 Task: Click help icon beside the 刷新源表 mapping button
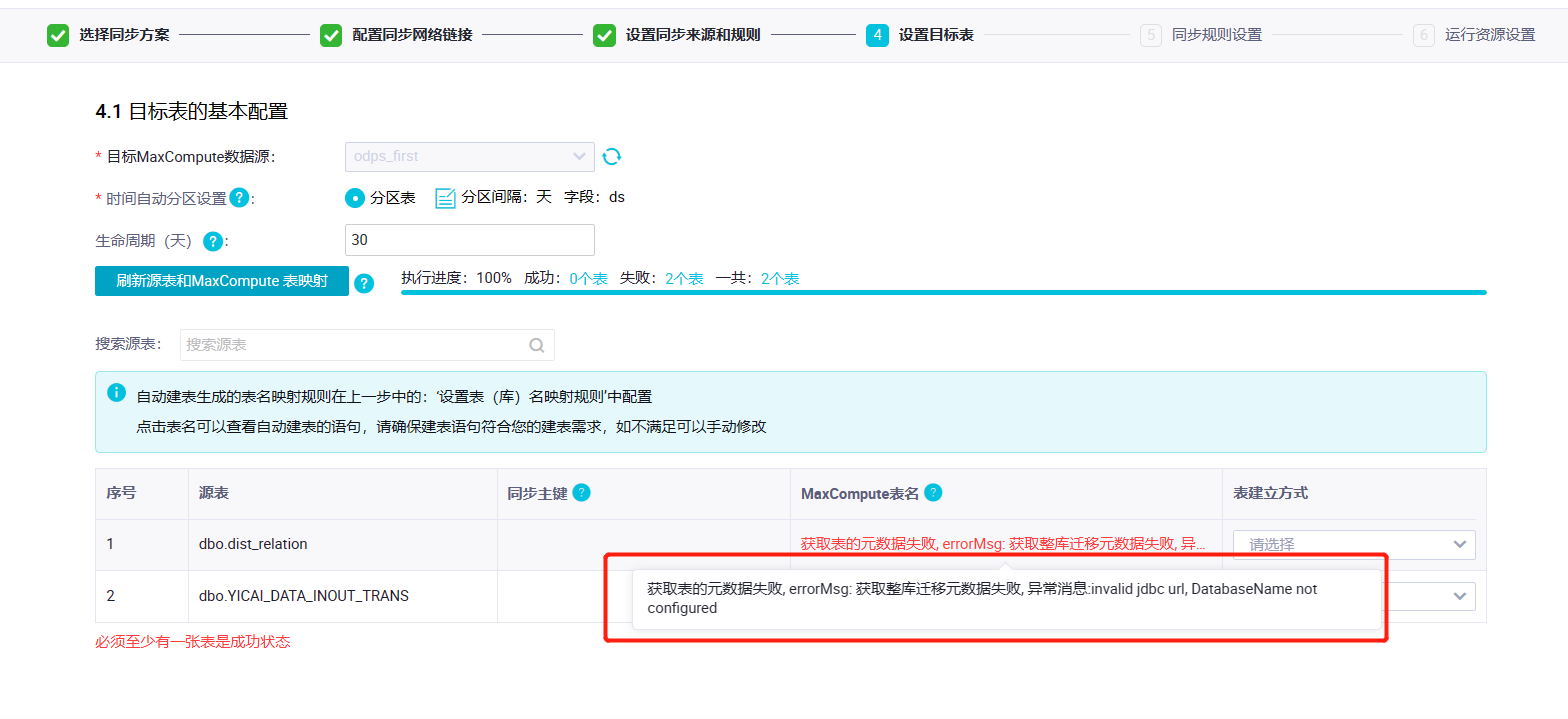click(364, 283)
